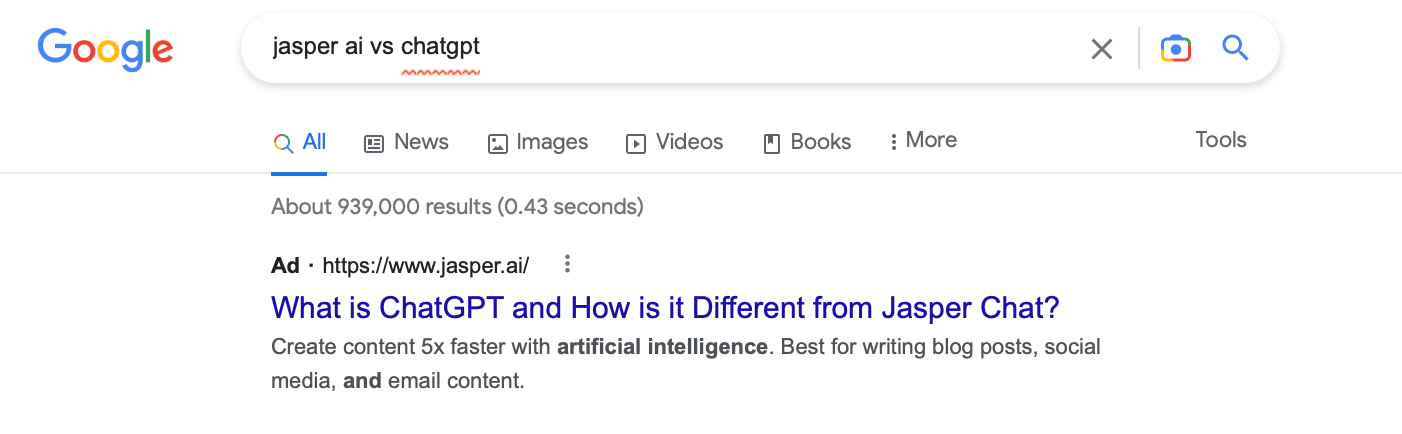Click the blue magnifying glass search button
Image resolution: width=1402 pixels, height=434 pixels.
[1236, 48]
